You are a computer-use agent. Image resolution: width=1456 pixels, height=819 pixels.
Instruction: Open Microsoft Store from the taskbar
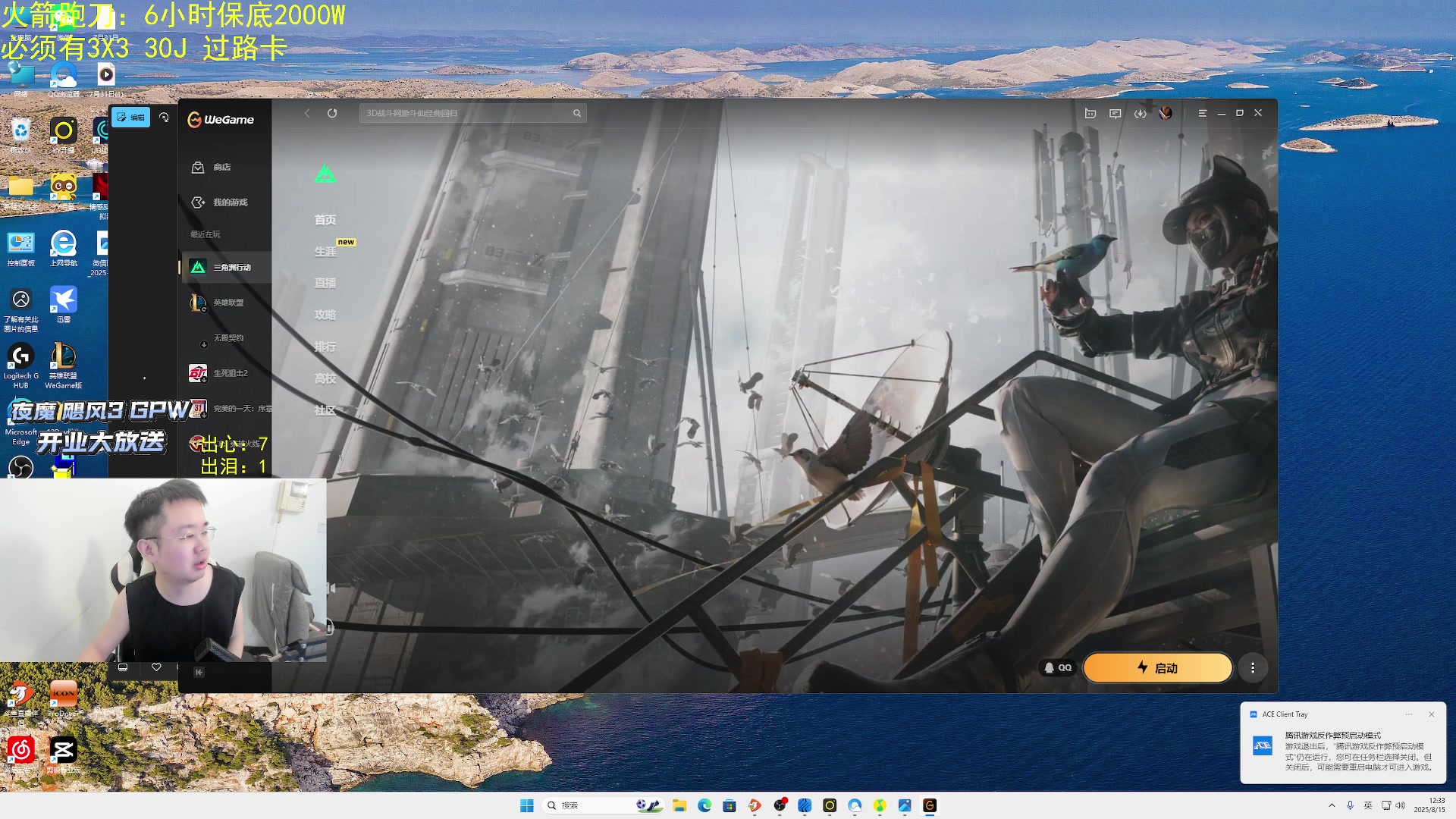point(730,805)
